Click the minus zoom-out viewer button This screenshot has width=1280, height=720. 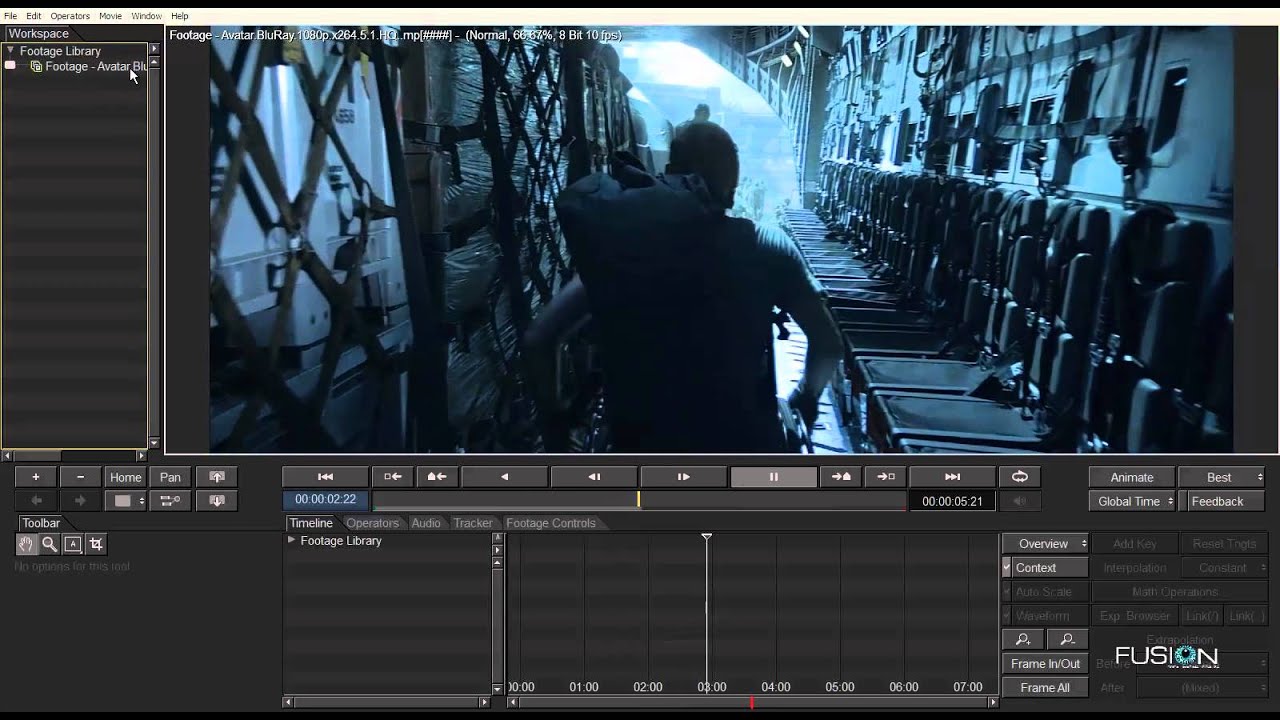click(80, 477)
